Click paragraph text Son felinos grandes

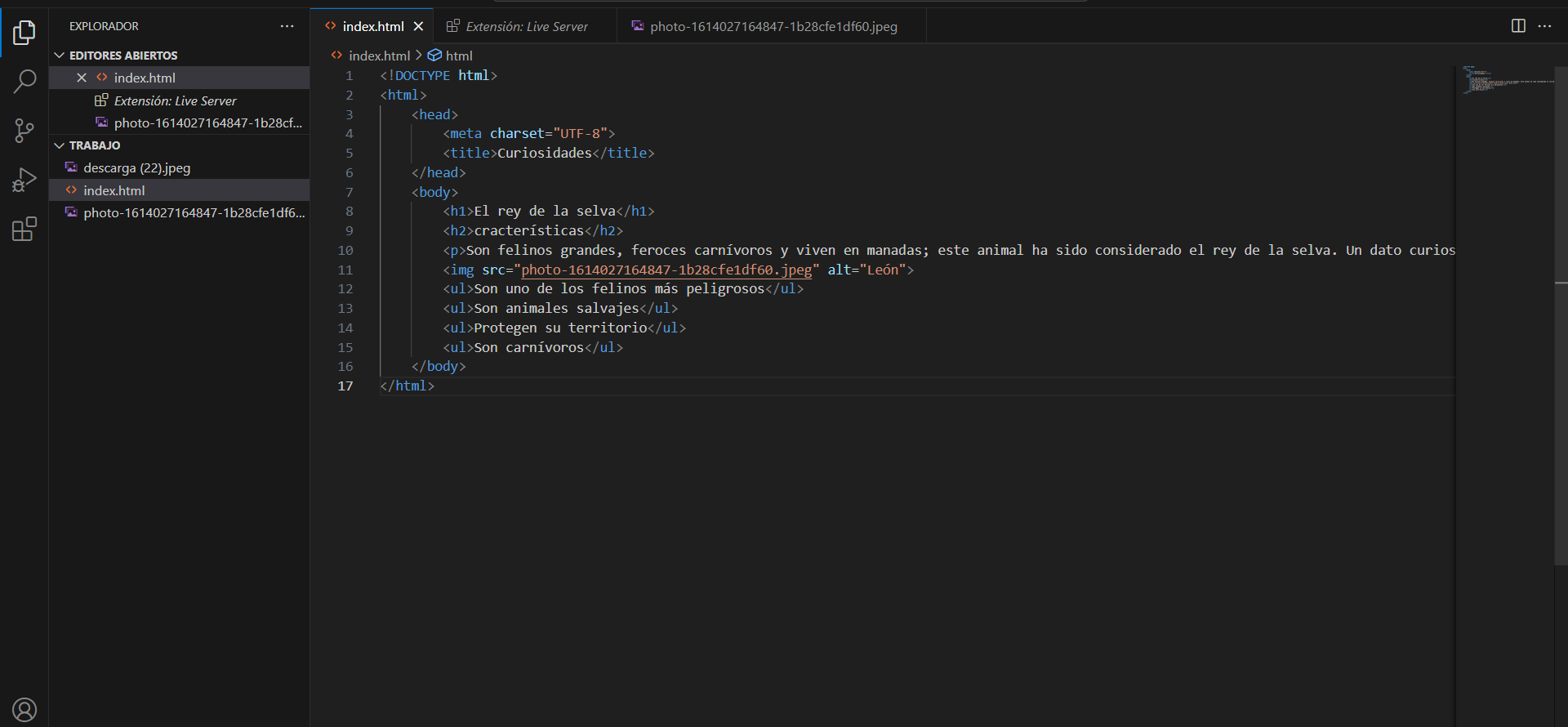coord(544,250)
